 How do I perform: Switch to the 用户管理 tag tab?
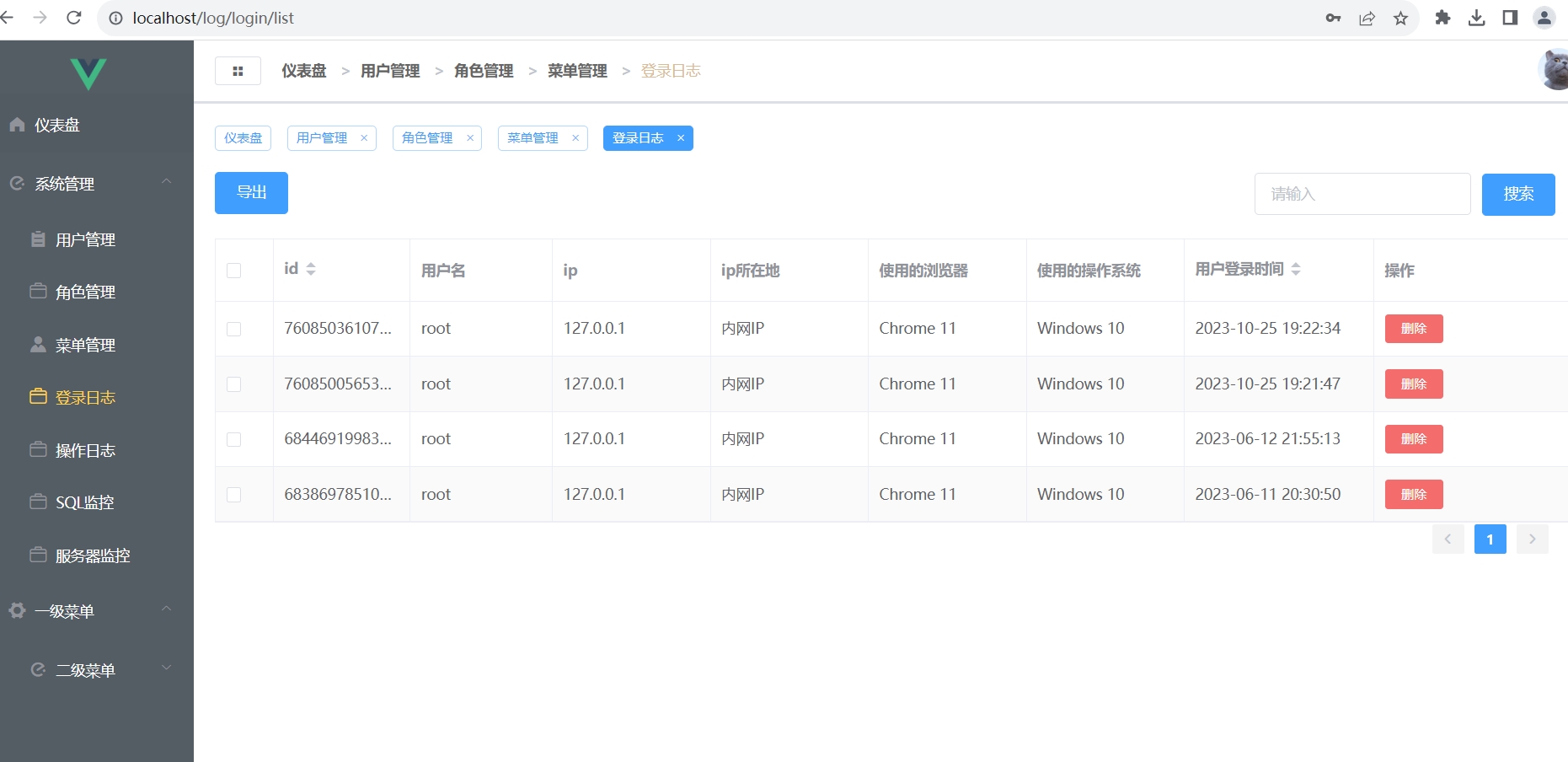[322, 138]
